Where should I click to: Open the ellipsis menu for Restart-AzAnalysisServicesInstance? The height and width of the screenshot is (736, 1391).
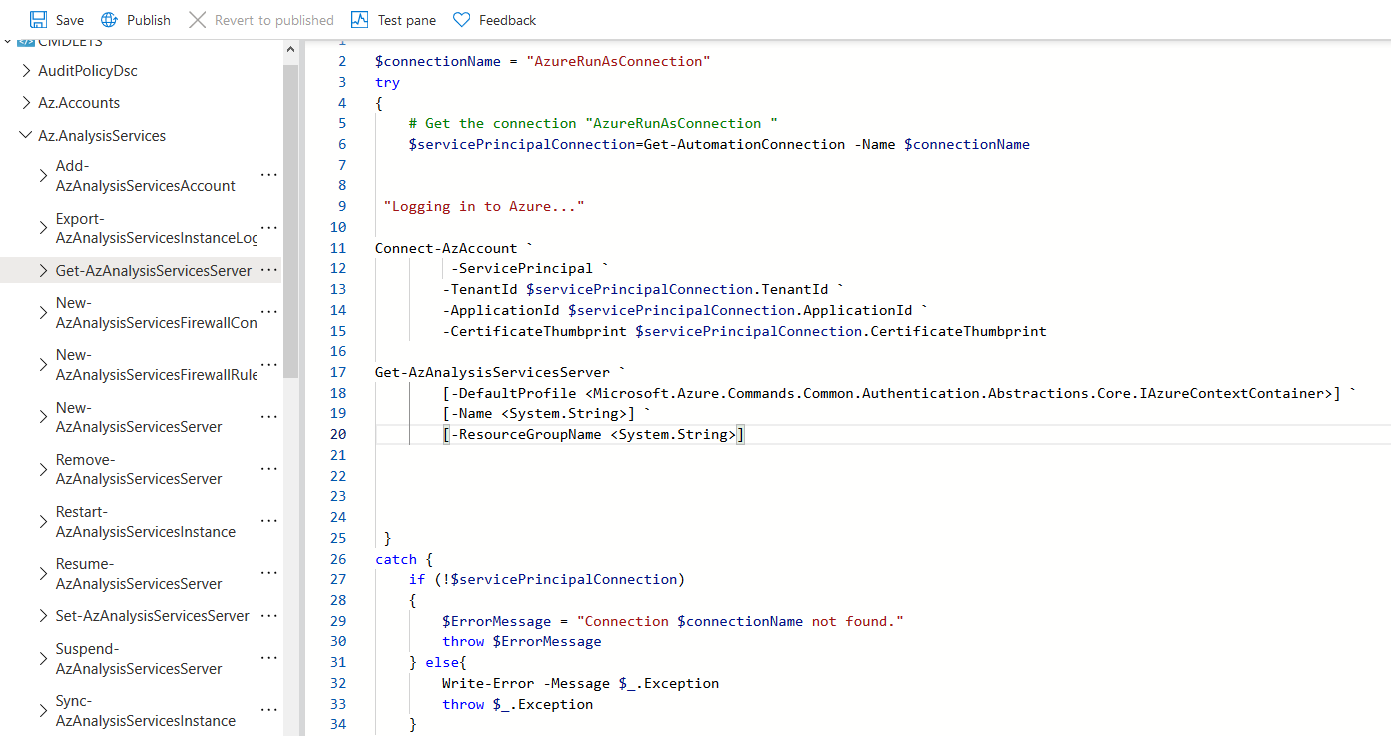click(269, 521)
